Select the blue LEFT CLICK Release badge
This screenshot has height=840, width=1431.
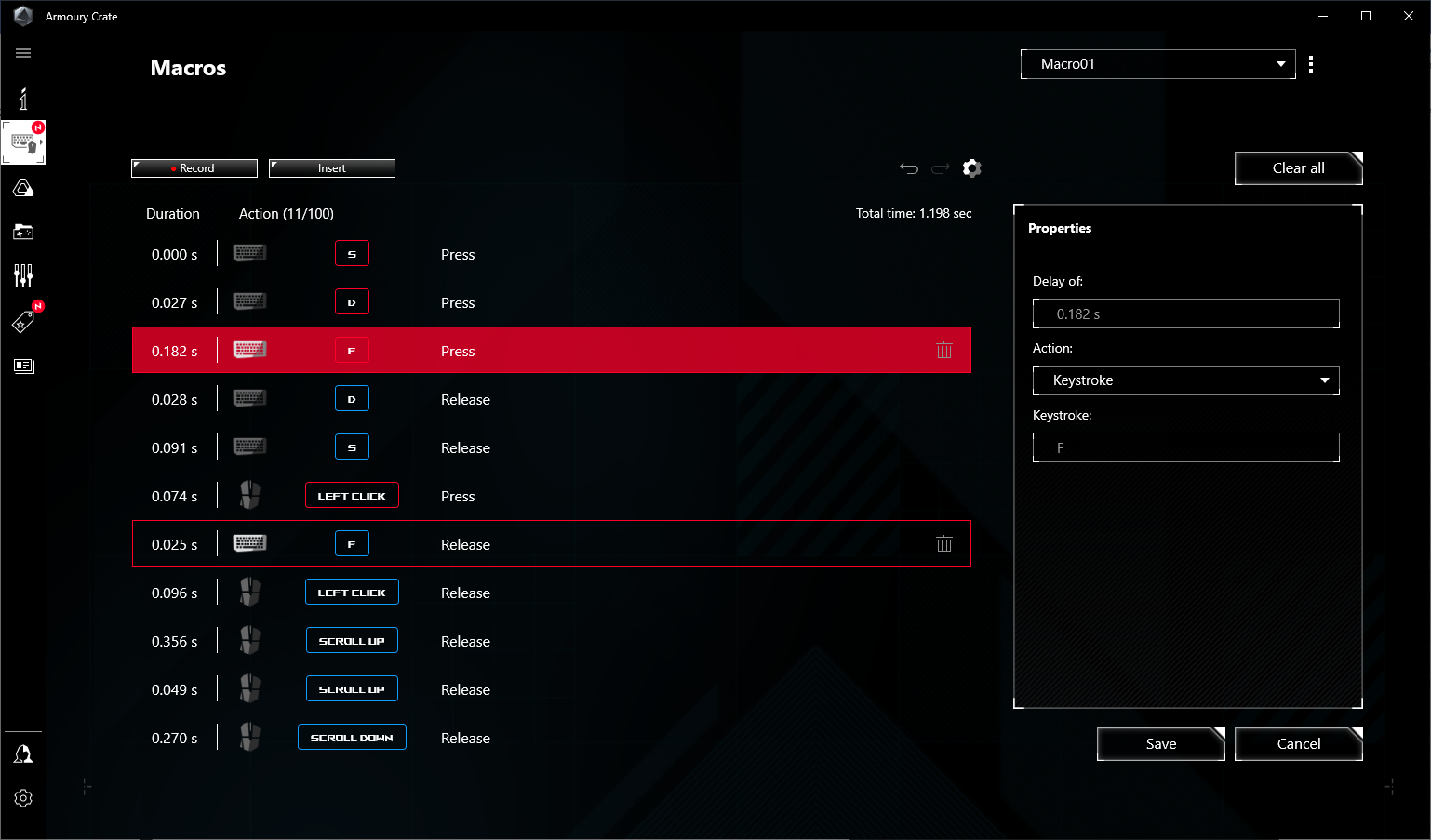352,592
